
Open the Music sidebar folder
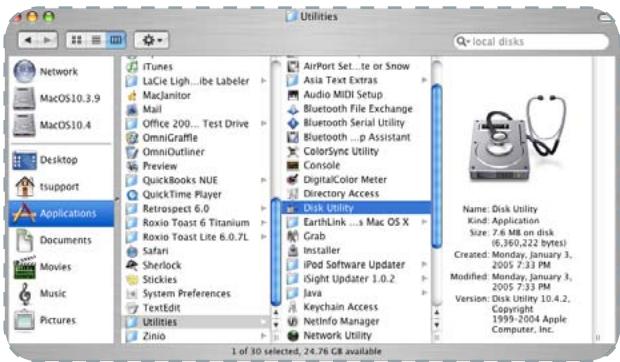[x=42, y=293]
